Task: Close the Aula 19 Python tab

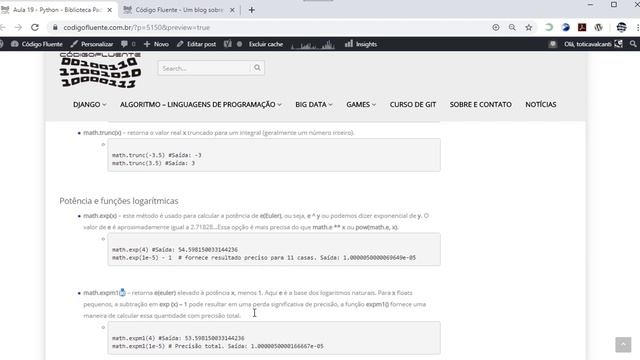Action: [x=109, y=10]
